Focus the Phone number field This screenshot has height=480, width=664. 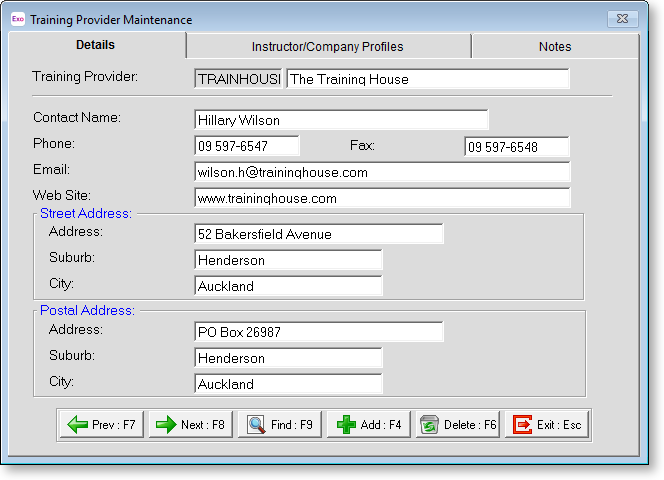click(x=246, y=146)
